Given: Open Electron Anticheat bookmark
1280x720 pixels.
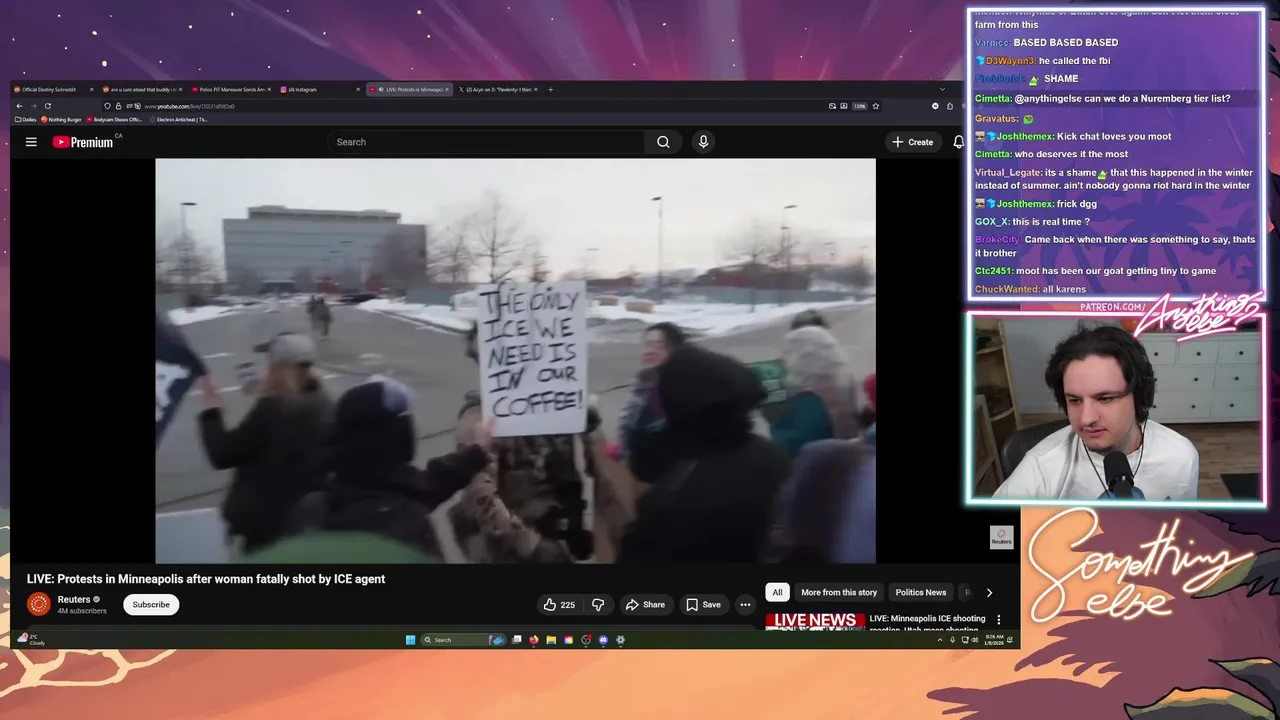Looking at the screenshot, I should (x=178, y=119).
